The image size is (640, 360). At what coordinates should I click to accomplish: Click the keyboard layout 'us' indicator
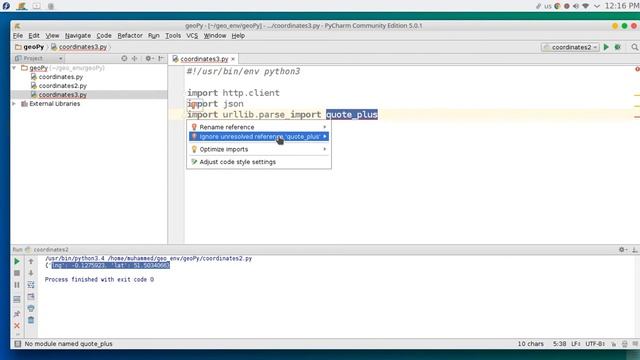point(547,6)
